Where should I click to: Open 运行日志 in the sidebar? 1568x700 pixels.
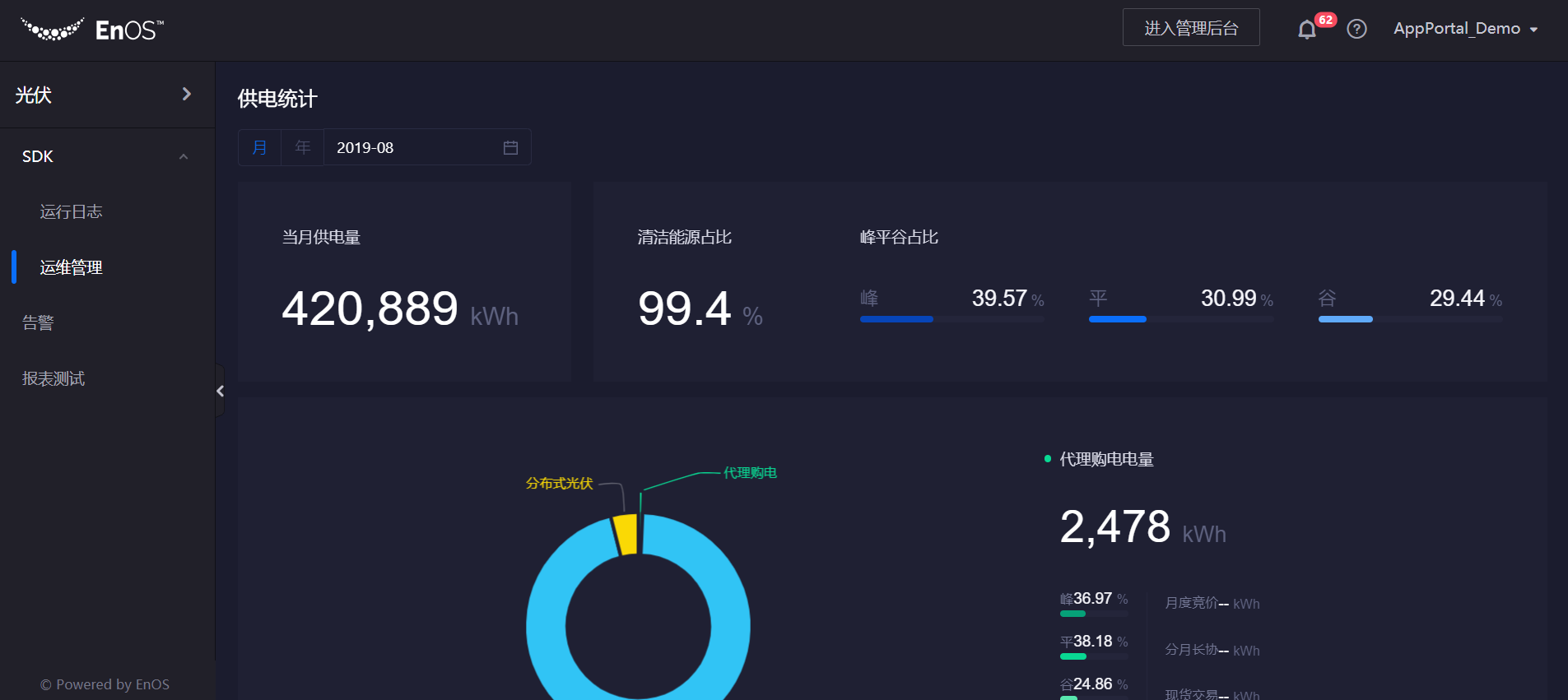point(72,212)
